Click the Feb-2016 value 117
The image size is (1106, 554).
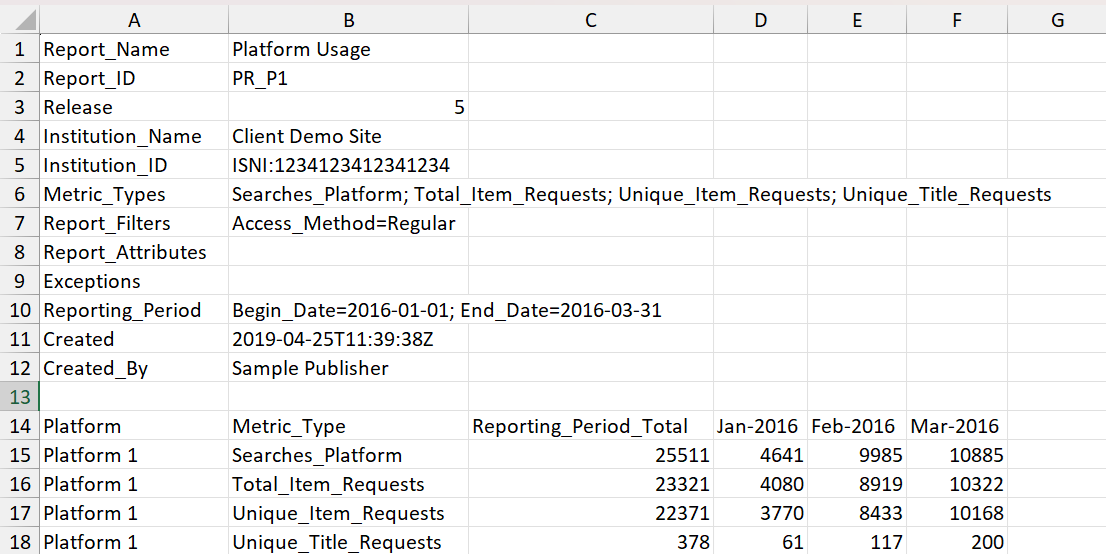coord(856,541)
